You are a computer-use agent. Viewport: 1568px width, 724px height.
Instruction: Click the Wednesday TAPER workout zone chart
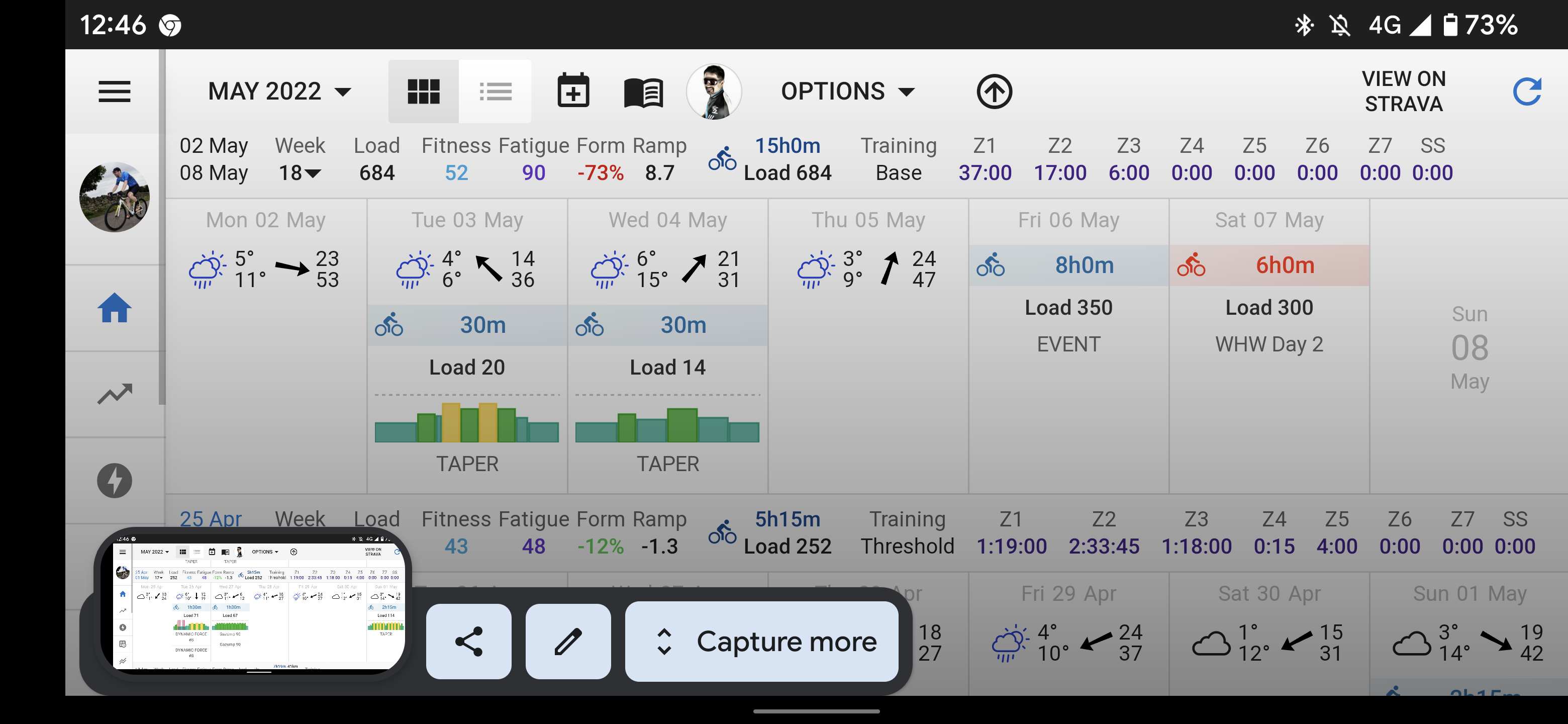(x=667, y=424)
